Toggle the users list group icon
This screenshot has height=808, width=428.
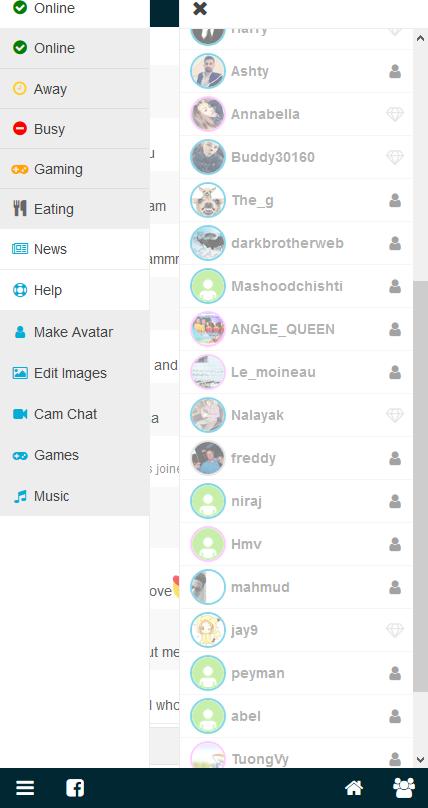404,787
